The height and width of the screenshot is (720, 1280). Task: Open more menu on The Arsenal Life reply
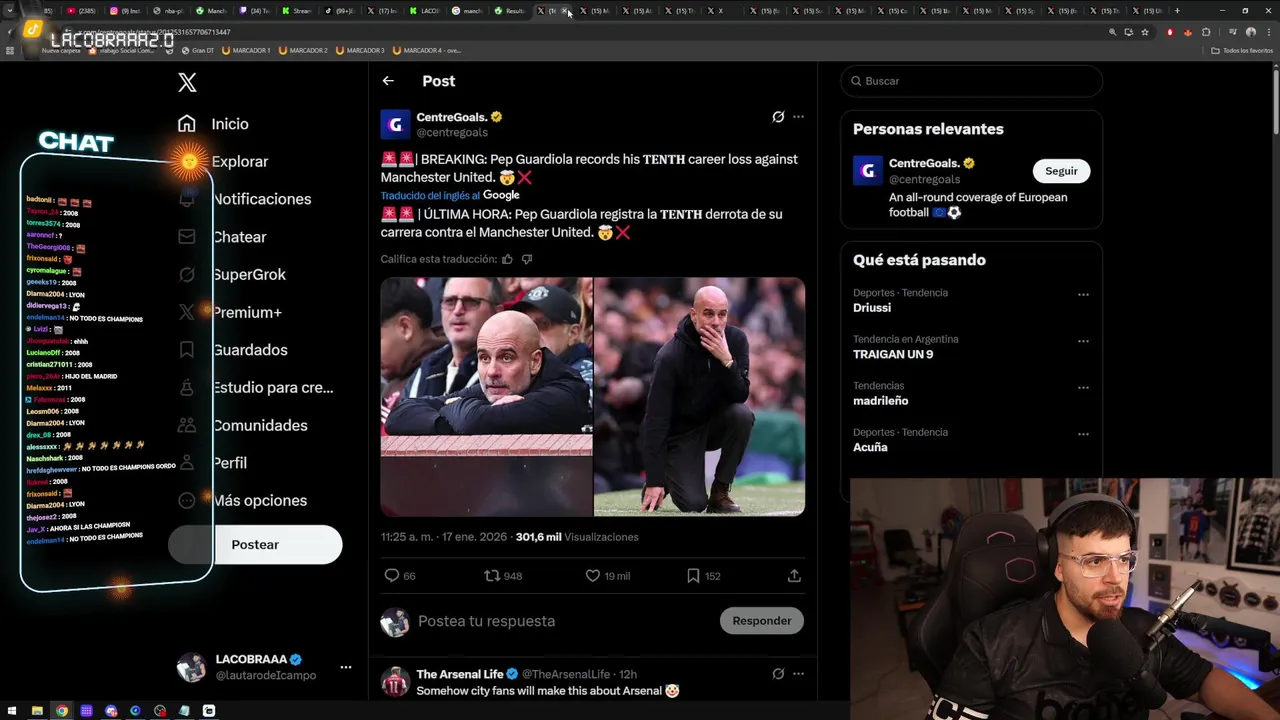(x=798, y=674)
